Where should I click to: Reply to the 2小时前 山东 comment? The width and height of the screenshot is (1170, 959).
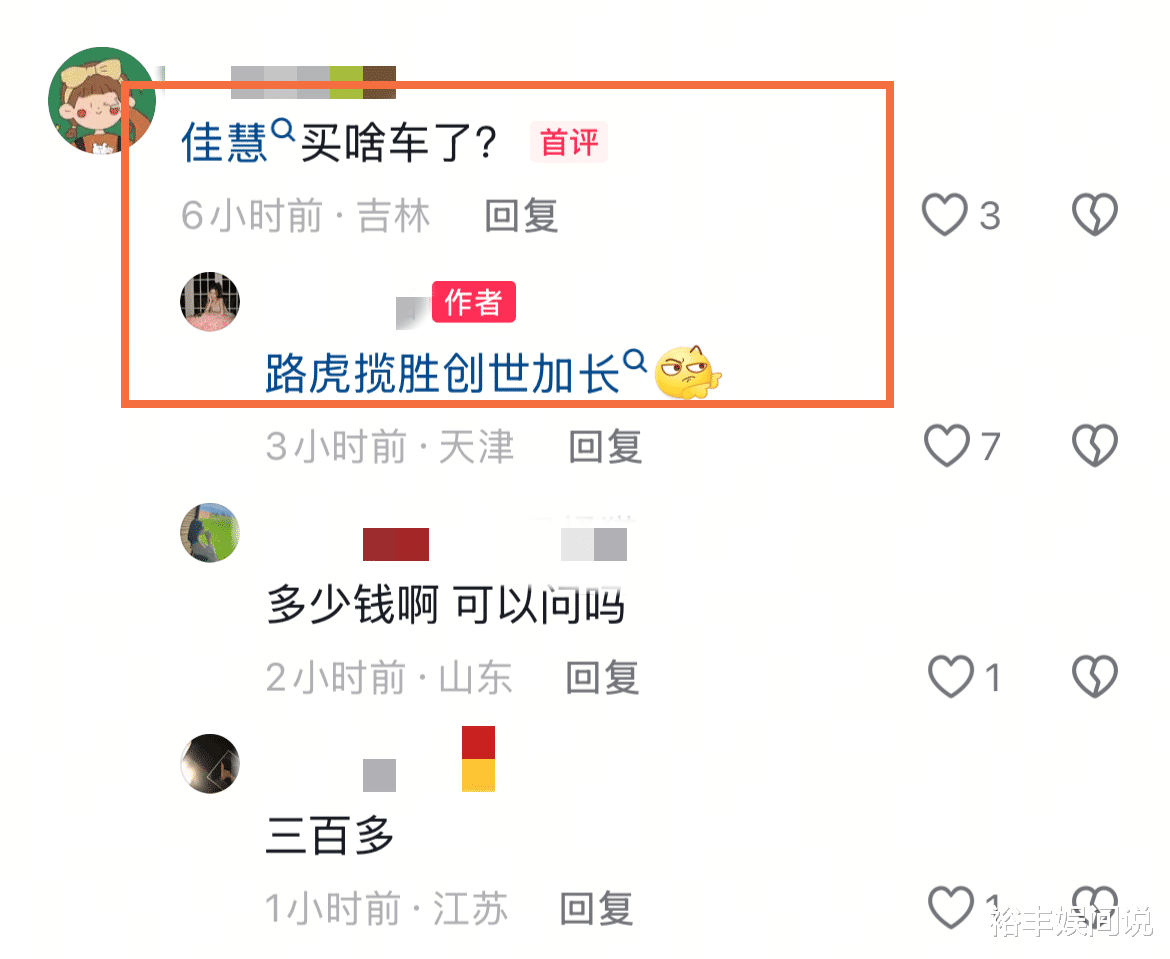[602, 678]
